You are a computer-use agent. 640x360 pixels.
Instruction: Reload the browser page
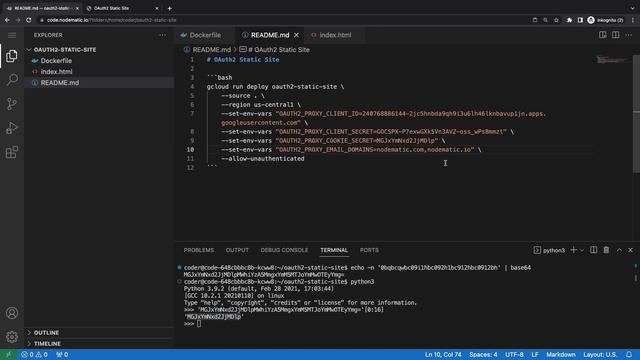29,20
